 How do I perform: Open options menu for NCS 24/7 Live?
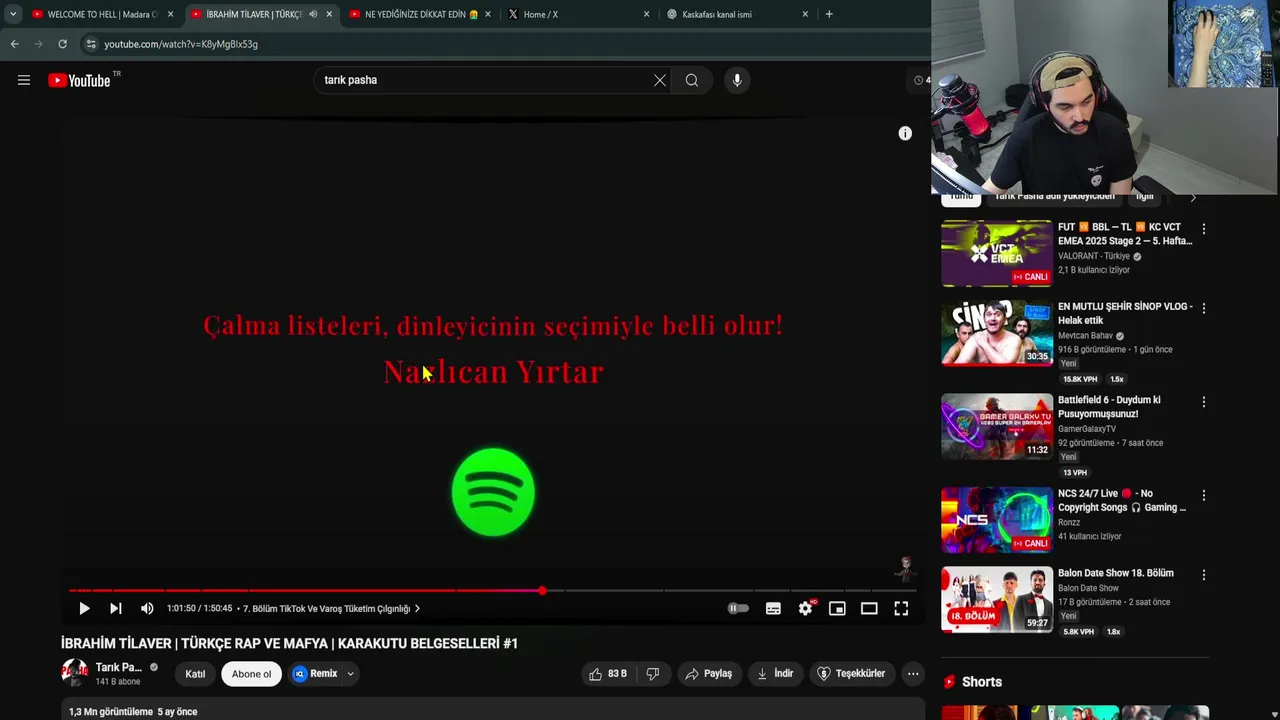coord(1204,495)
